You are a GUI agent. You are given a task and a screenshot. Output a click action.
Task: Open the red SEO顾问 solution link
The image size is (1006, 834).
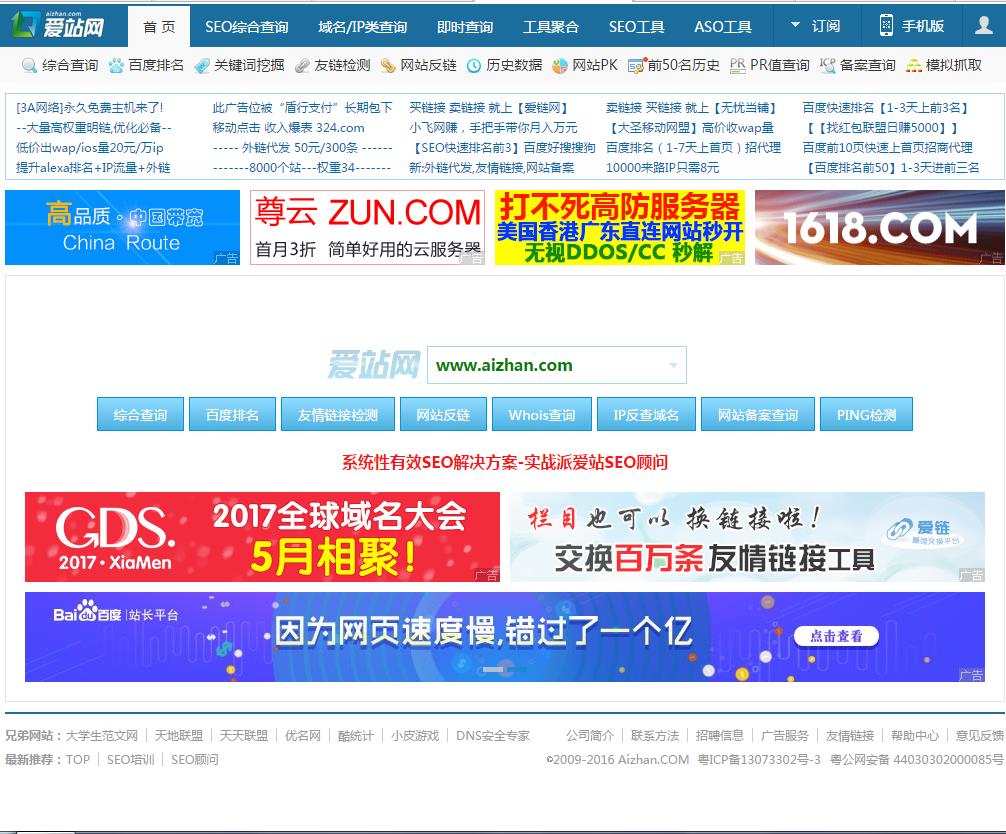pyautogui.click(x=505, y=462)
